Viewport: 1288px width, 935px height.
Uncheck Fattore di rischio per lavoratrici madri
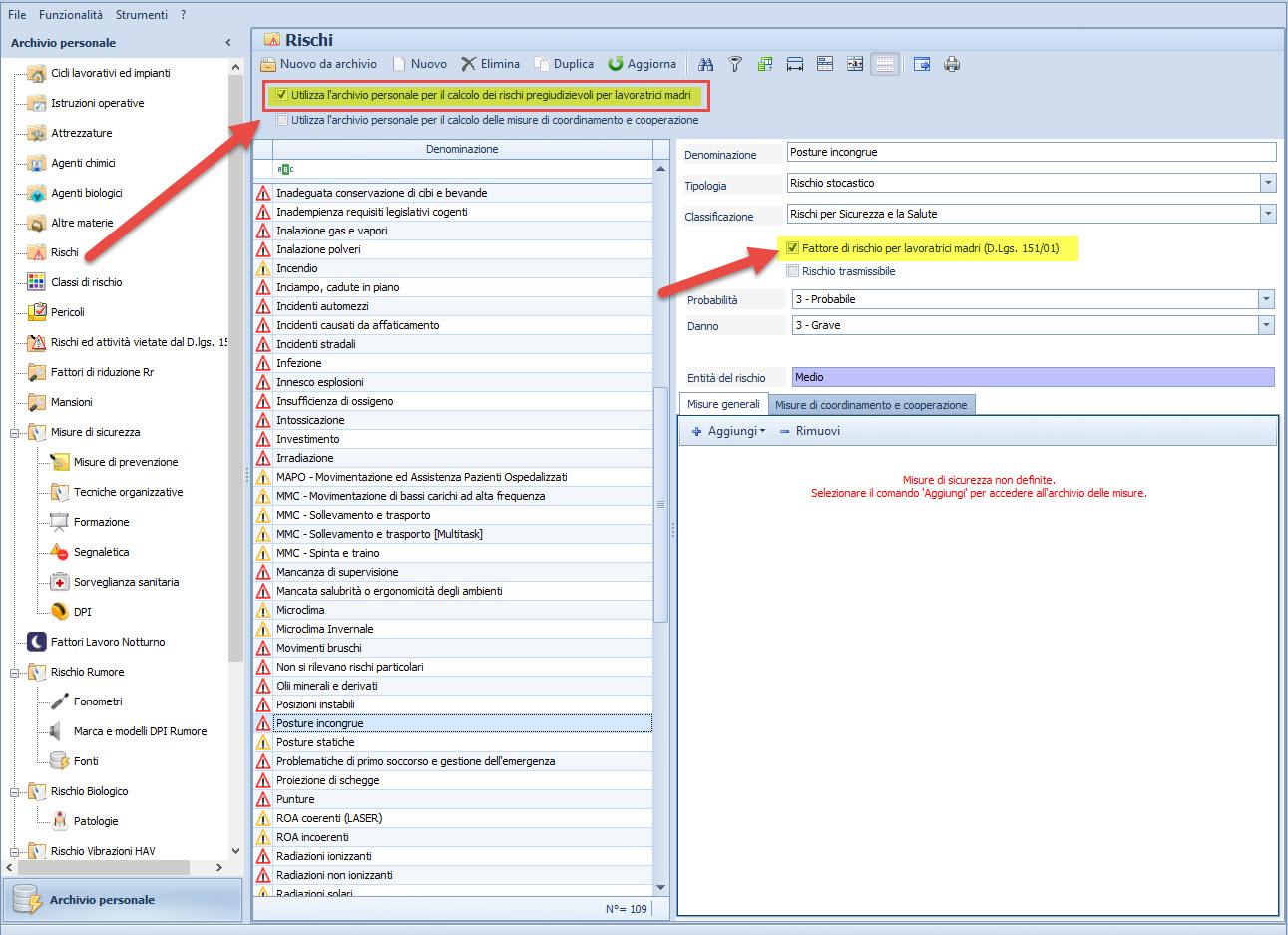tap(793, 248)
